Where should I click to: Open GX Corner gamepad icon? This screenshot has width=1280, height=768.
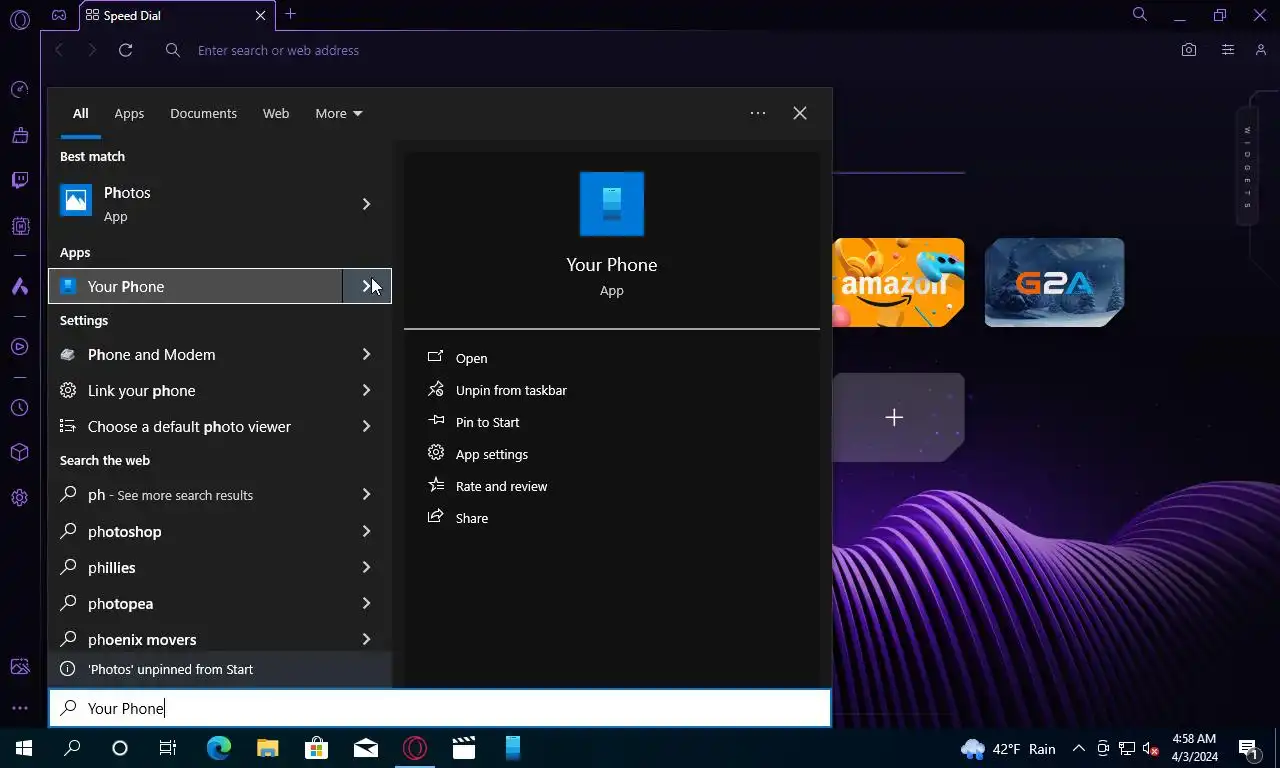pos(59,15)
